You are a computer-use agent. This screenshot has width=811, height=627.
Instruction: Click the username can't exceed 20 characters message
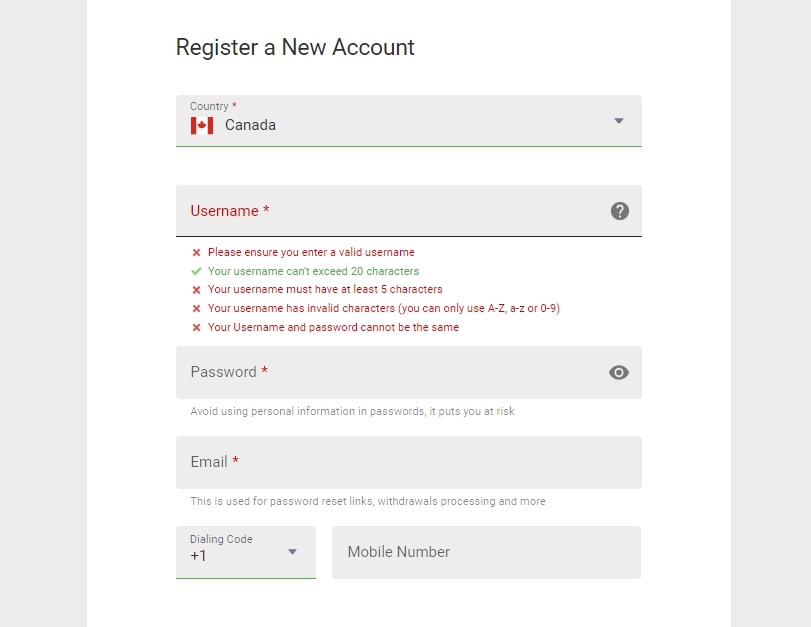coord(313,271)
